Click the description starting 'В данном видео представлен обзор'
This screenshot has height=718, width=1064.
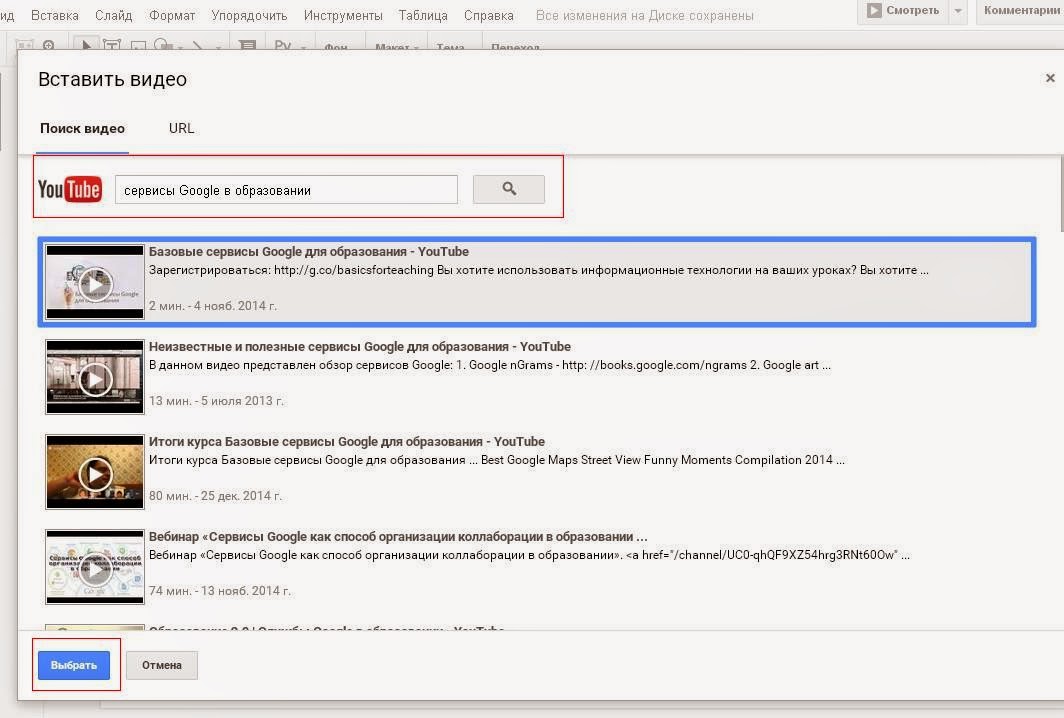[490, 365]
